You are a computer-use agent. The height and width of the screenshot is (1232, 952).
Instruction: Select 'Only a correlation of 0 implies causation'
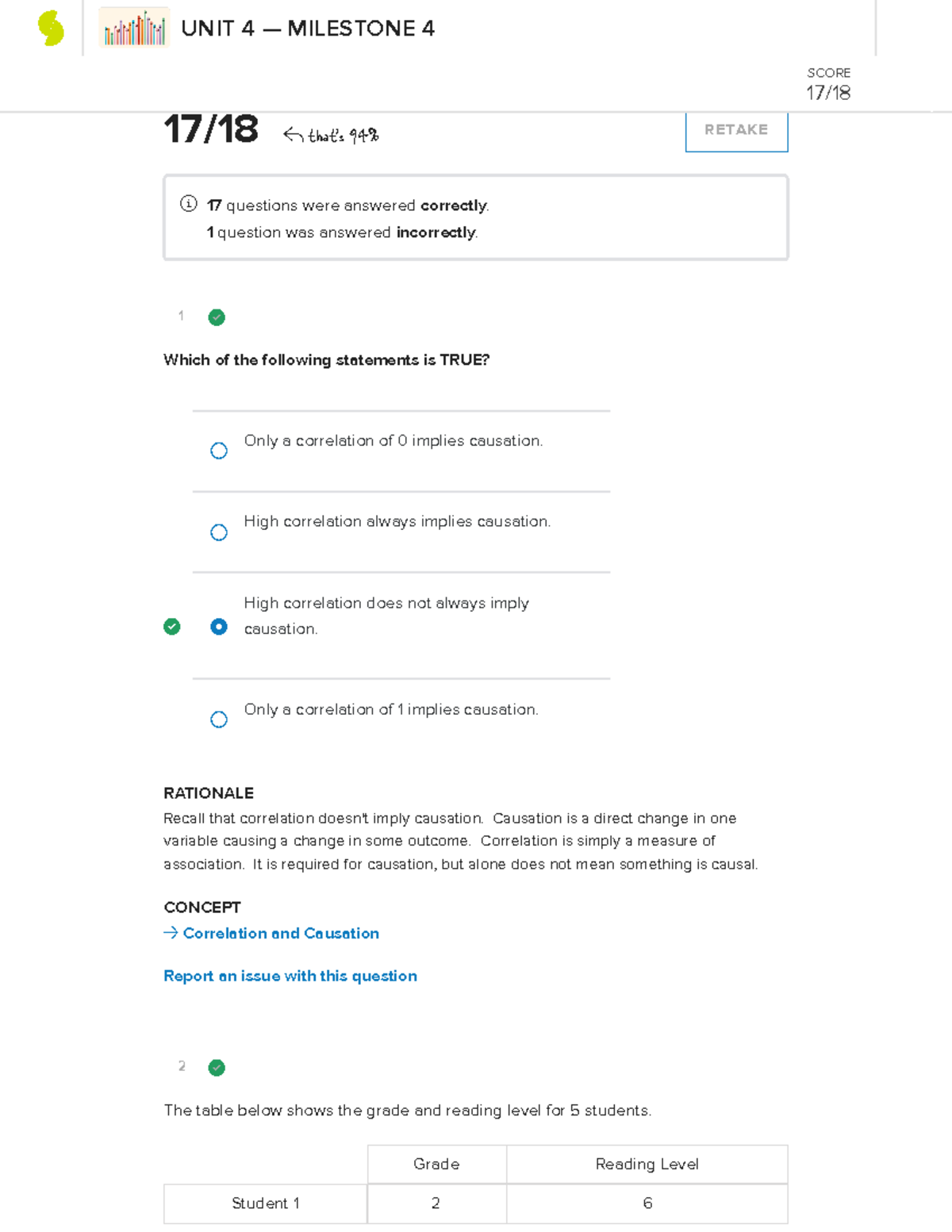coord(219,451)
